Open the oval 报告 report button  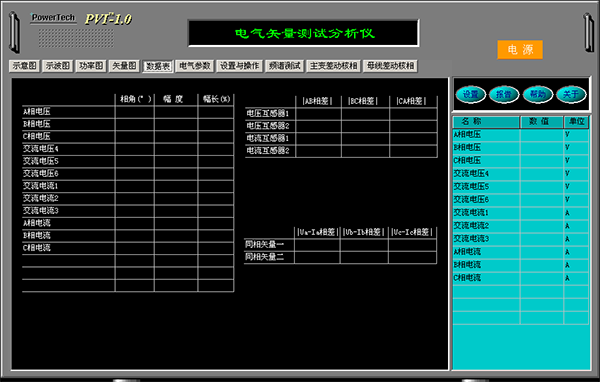click(x=504, y=94)
